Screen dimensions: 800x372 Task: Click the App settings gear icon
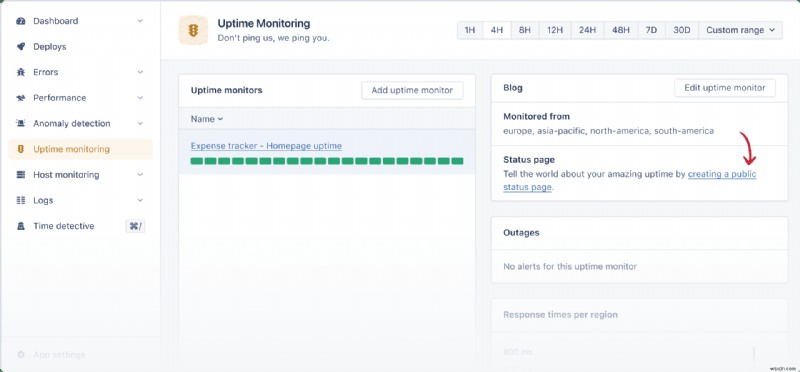click(21, 354)
